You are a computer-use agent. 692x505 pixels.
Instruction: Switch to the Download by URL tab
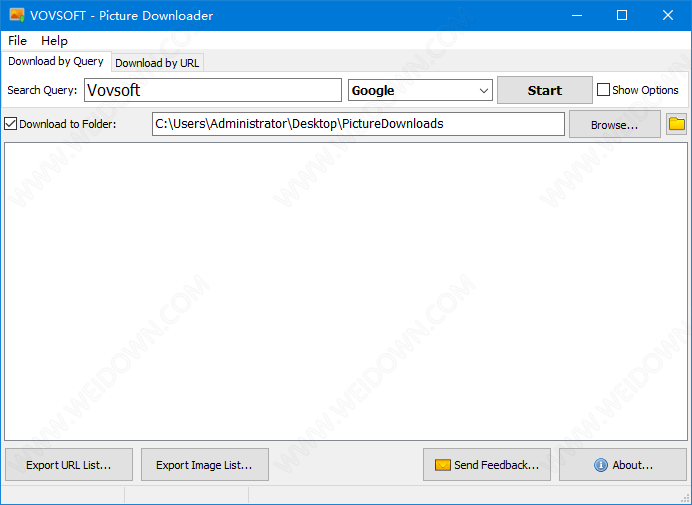coord(157,63)
